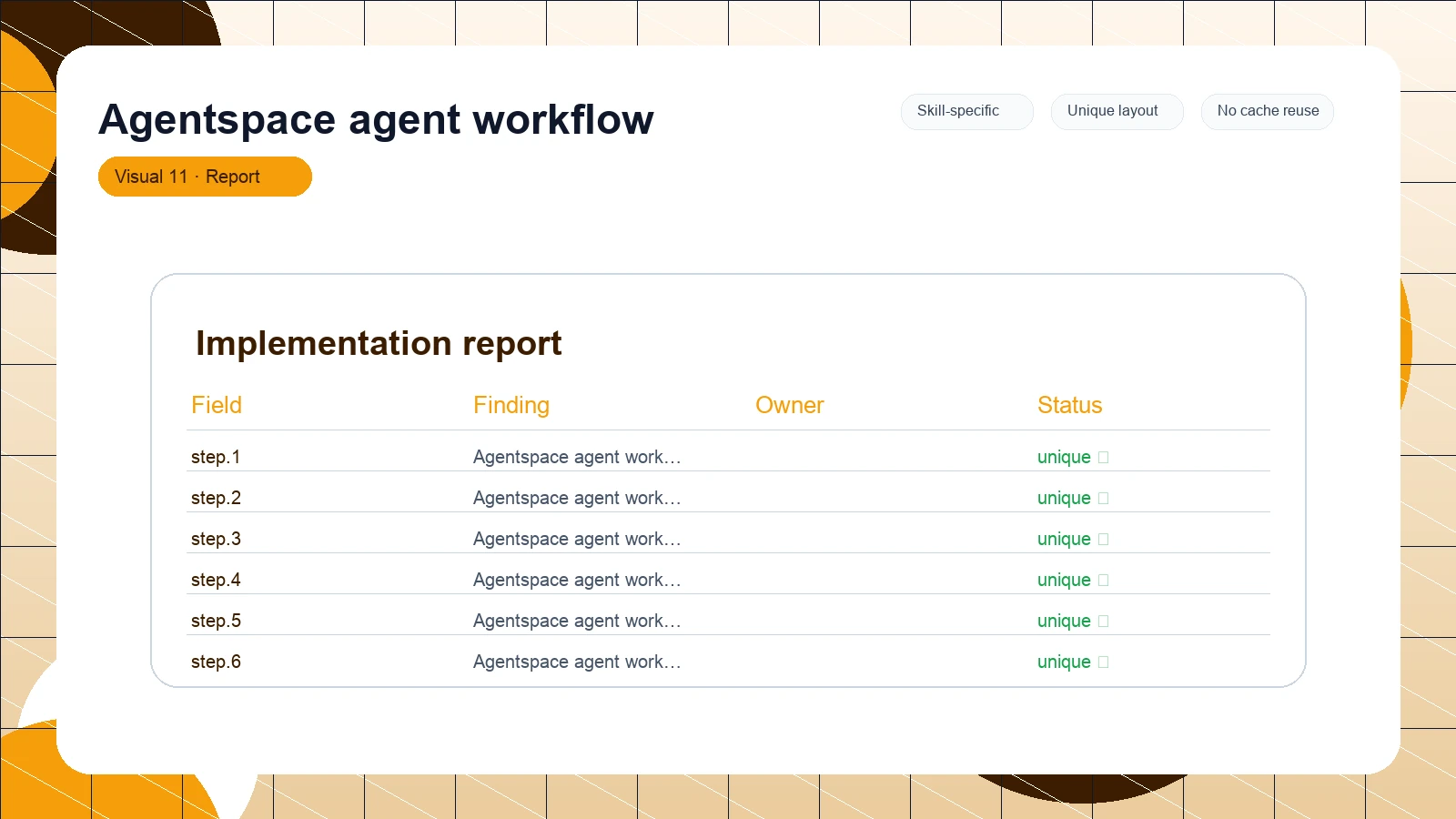This screenshot has width=1456, height=819.
Task: Click the step.5 field cell
Action: click(216, 621)
